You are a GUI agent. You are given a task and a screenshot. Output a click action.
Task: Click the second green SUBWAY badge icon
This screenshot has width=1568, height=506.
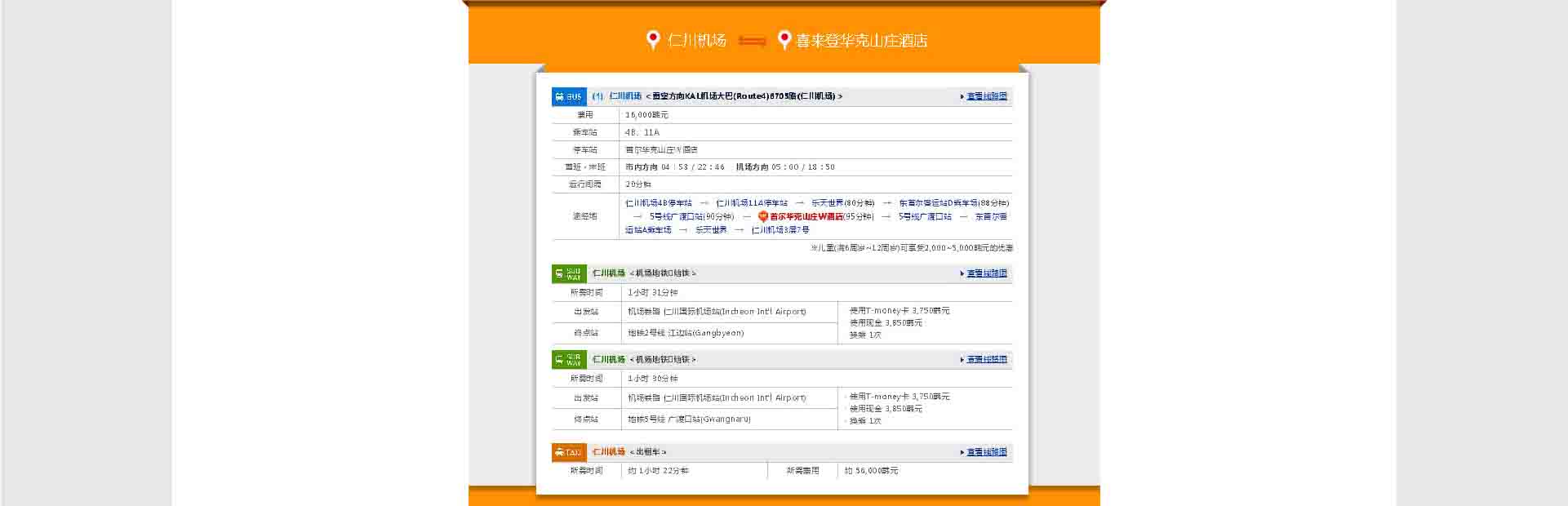click(x=569, y=359)
